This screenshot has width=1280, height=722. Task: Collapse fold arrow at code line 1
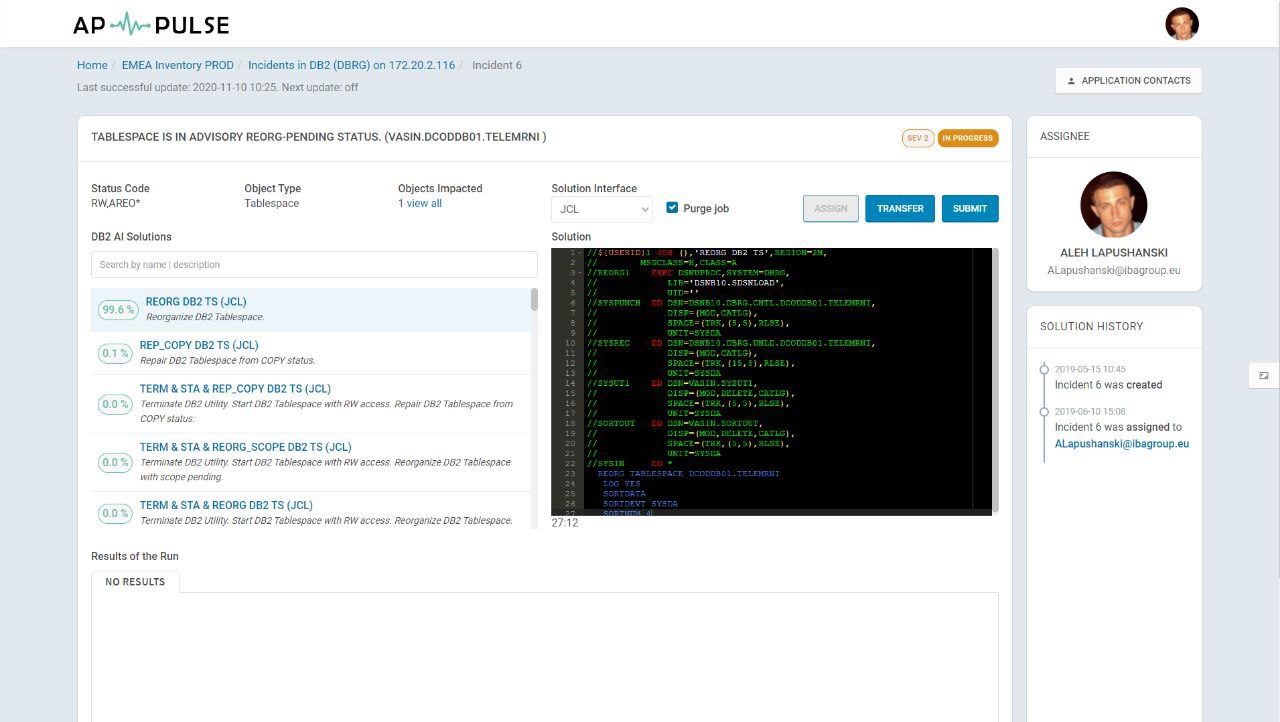(x=581, y=253)
